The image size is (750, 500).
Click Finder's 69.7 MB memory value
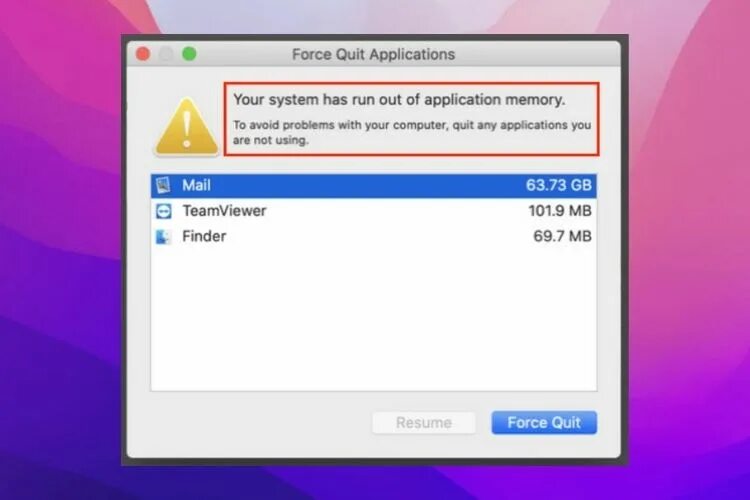(x=562, y=236)
